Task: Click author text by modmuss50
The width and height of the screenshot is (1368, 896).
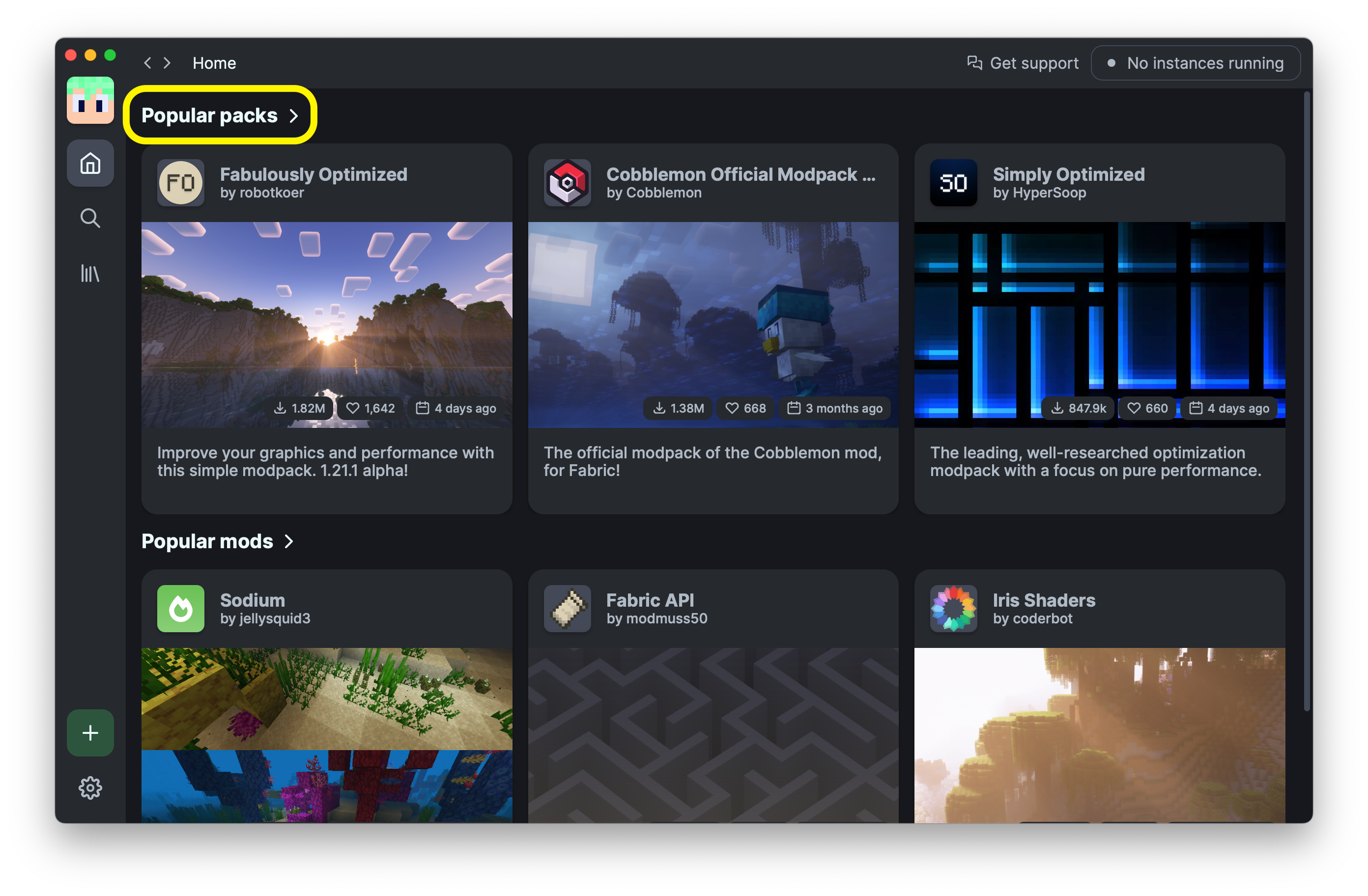Action: (656, 619)
